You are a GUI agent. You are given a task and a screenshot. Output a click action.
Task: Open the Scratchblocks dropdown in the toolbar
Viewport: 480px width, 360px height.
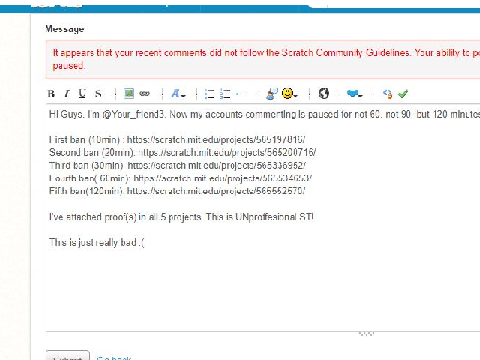354,94
